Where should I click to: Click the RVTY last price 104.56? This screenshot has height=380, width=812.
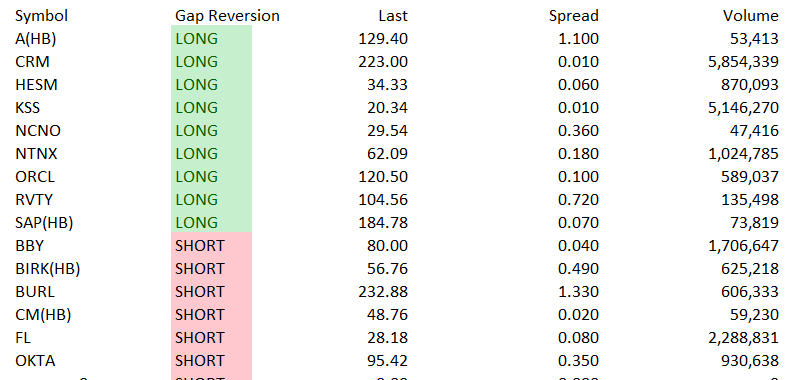[383, 199]
